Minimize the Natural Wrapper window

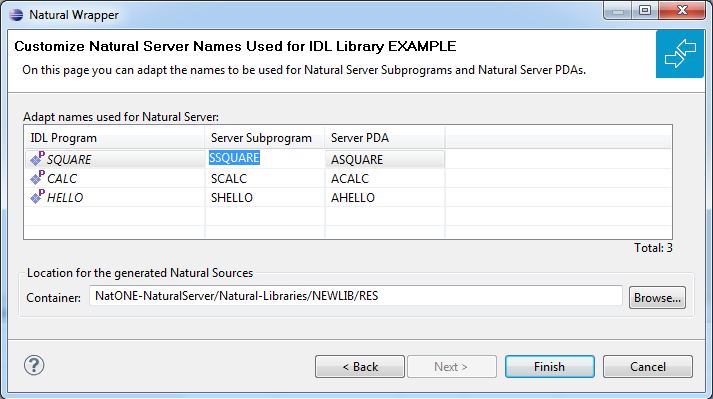[618, 11]
